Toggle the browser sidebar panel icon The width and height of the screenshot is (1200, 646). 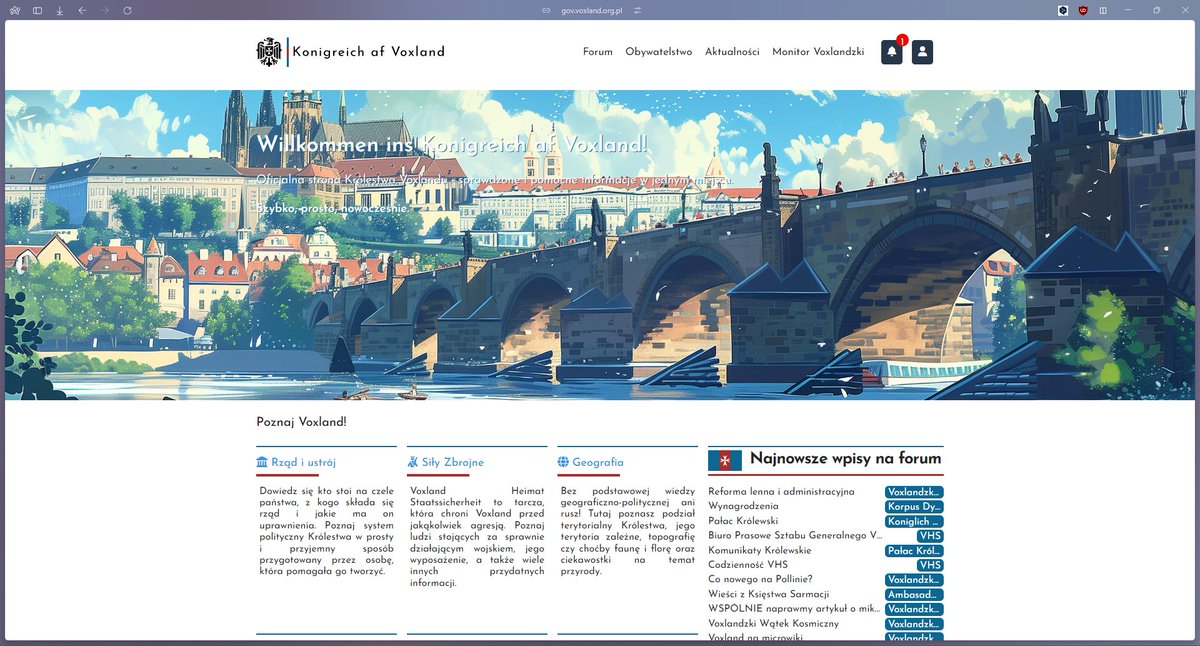37,10
